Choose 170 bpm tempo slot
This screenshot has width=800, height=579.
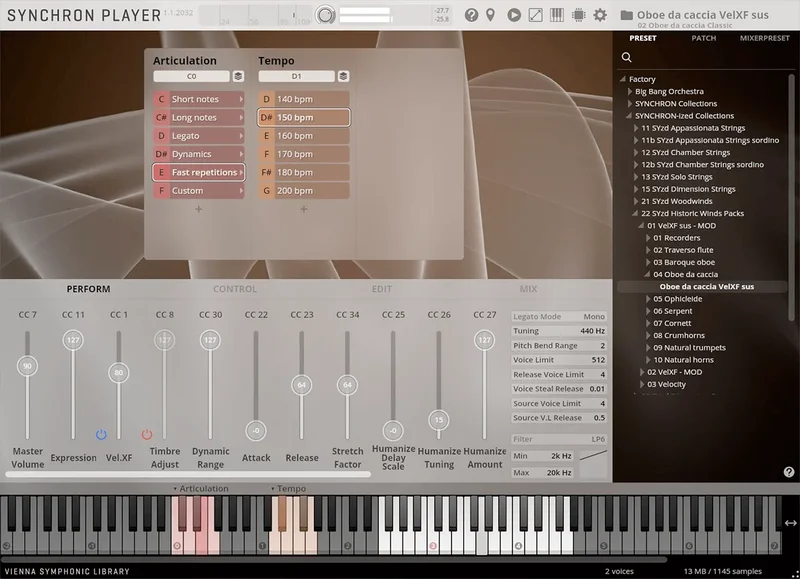(304, 154)
